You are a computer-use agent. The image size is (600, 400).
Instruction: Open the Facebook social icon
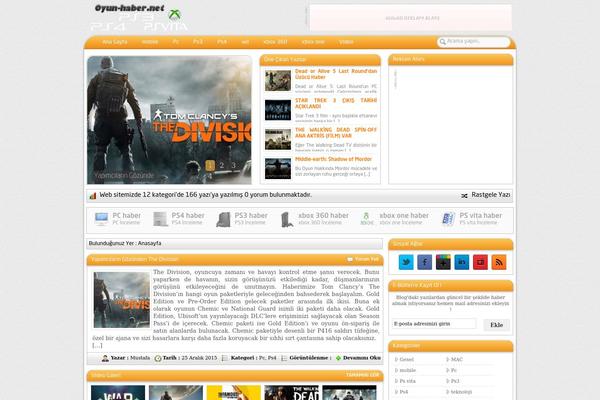click(424, 262)
